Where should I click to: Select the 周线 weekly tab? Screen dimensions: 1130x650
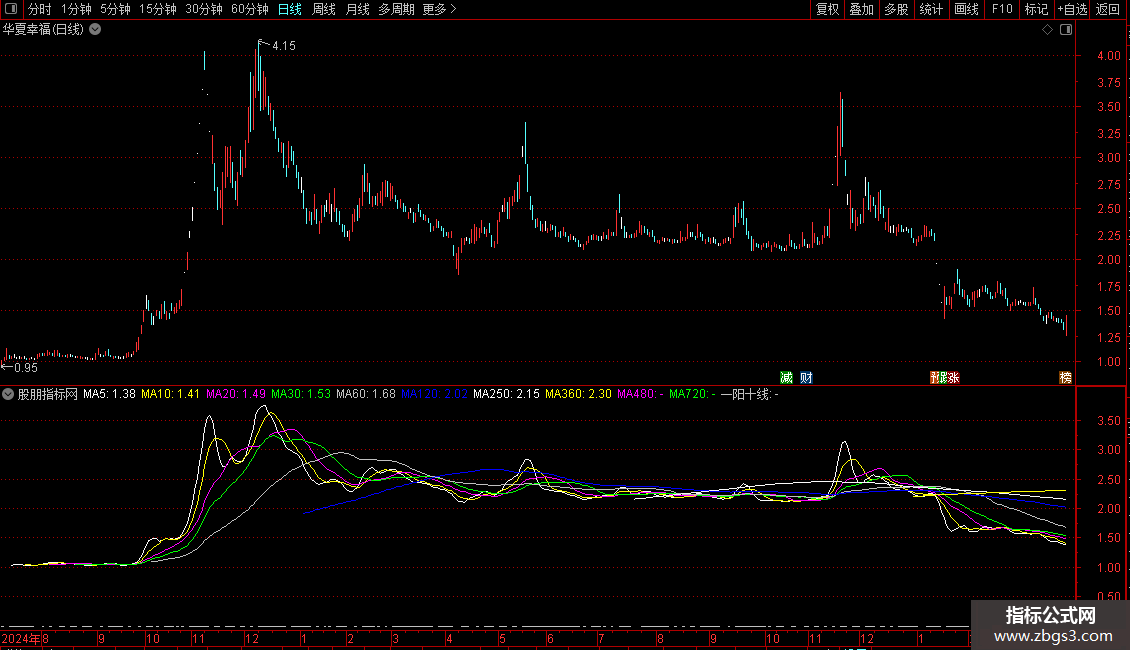(324, 9)
